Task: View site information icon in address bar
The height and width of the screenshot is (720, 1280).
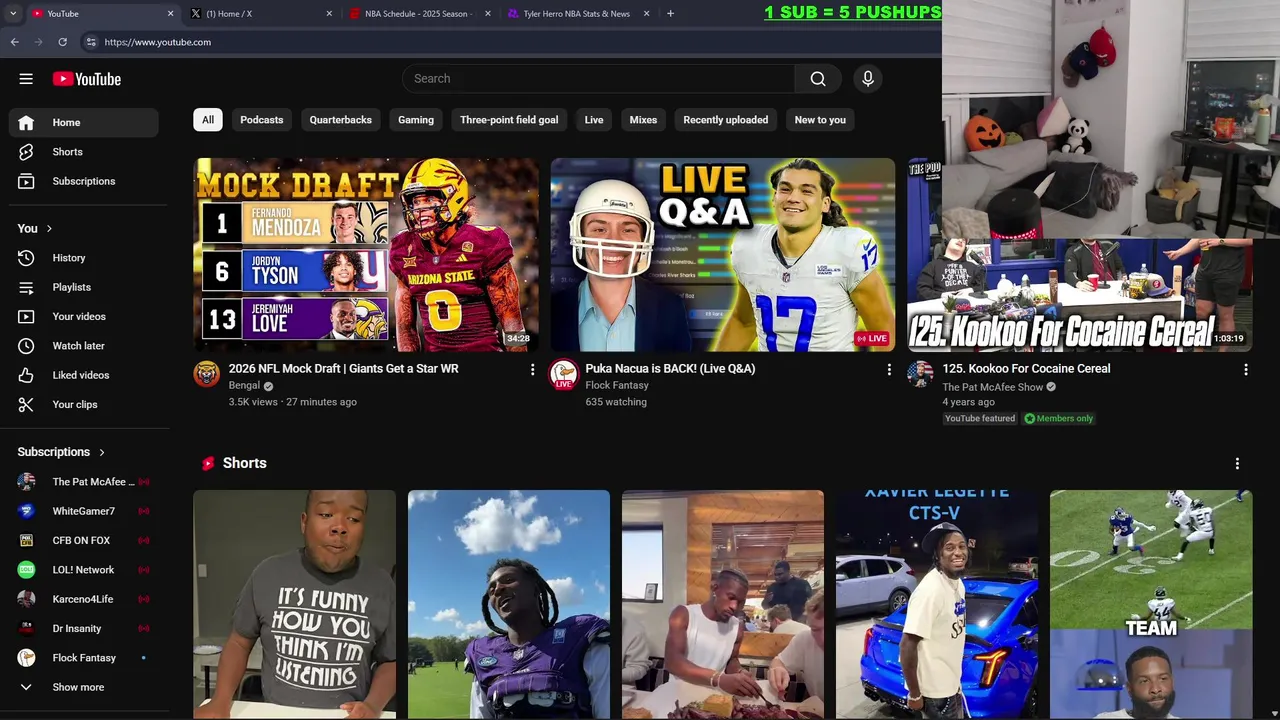Action: tap(90, 42)
